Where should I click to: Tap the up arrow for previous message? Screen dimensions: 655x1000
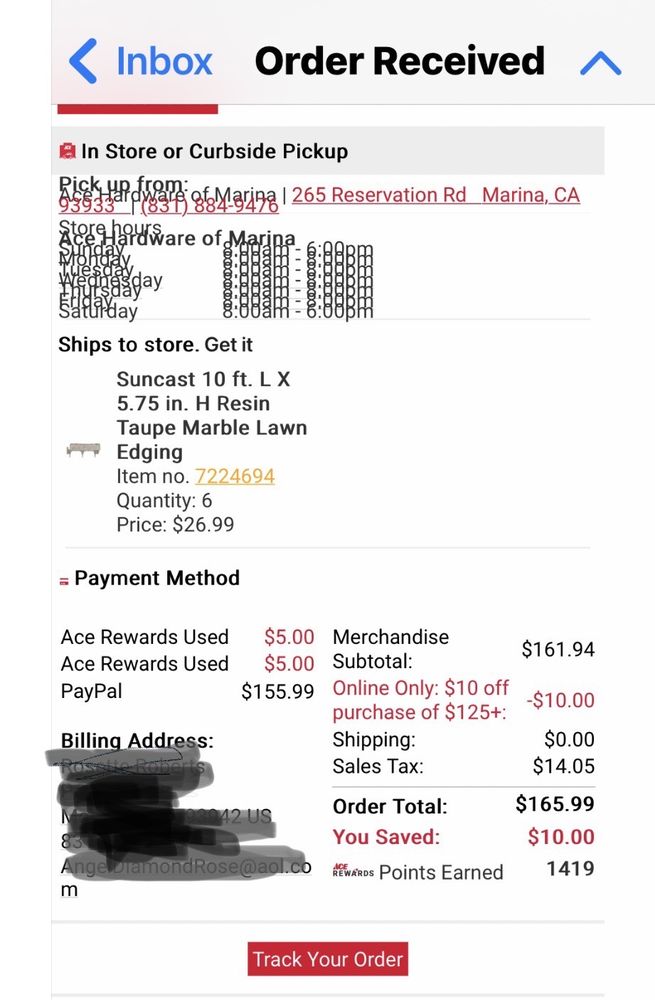[600, 63]
